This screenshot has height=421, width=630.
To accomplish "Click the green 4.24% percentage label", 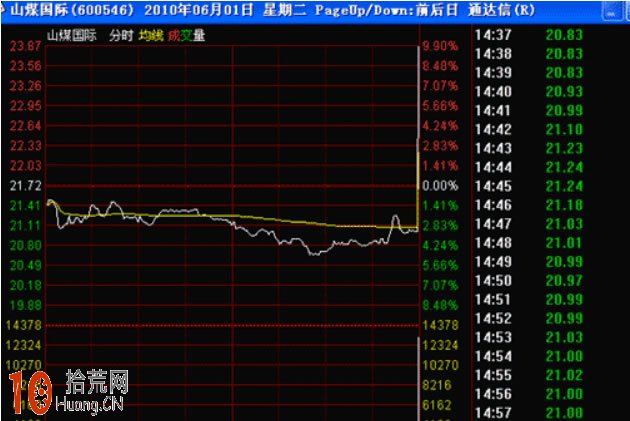I will tap(440, 245).
